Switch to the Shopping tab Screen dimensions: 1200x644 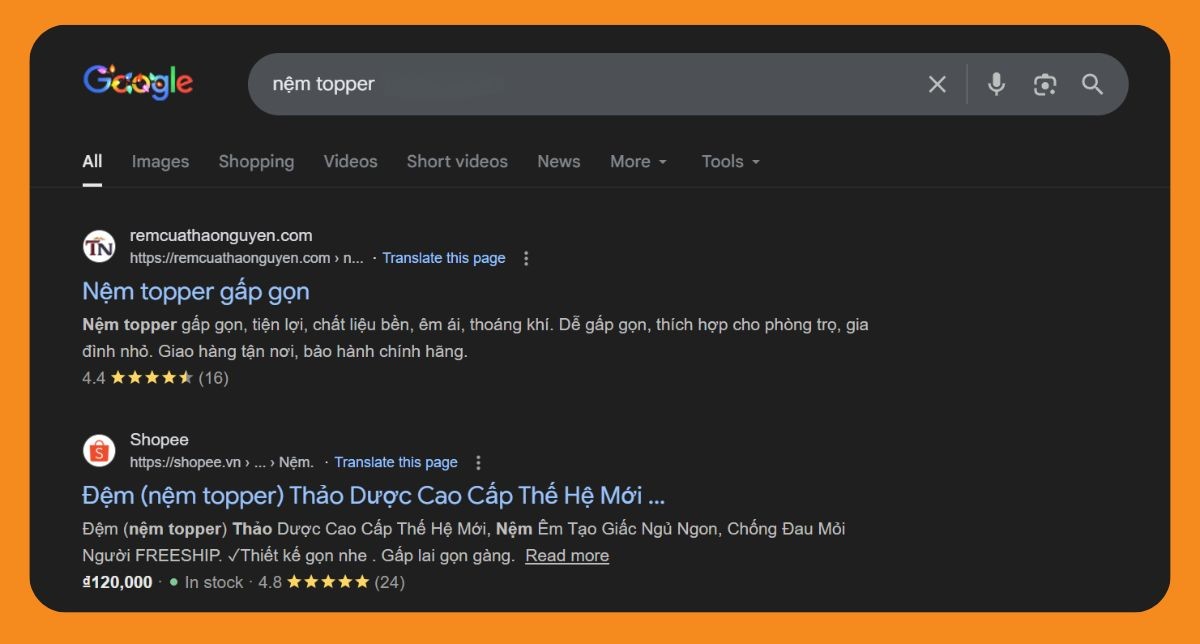pyautogui.click(x=256, y=161)
